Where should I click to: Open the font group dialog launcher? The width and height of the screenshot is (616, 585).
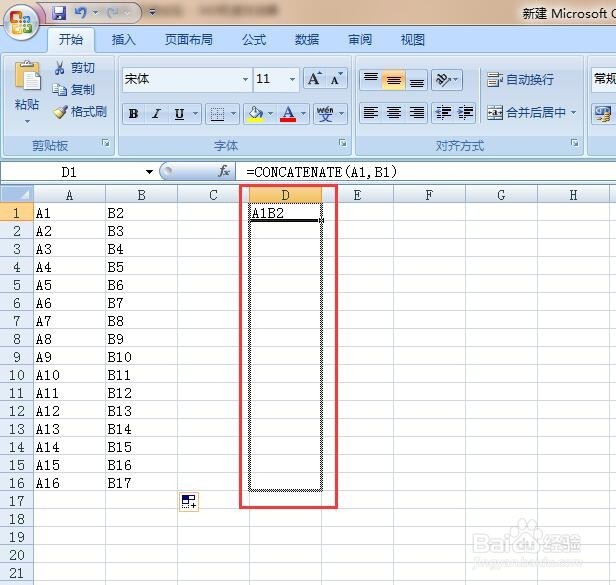pos(343,143)
